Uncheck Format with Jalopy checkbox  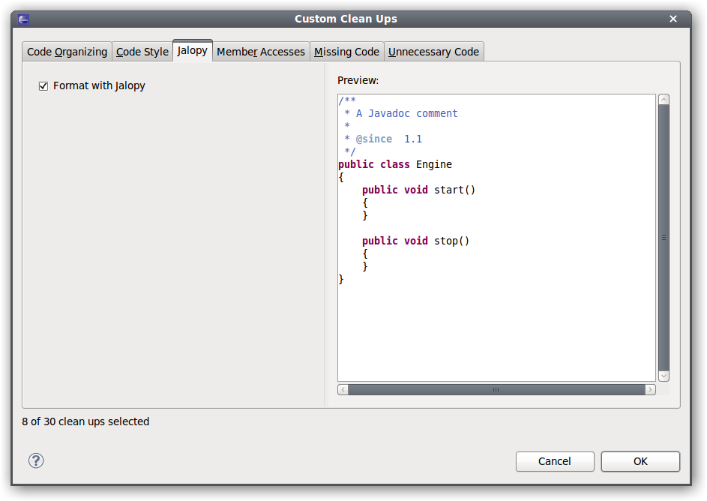[43, 86]
